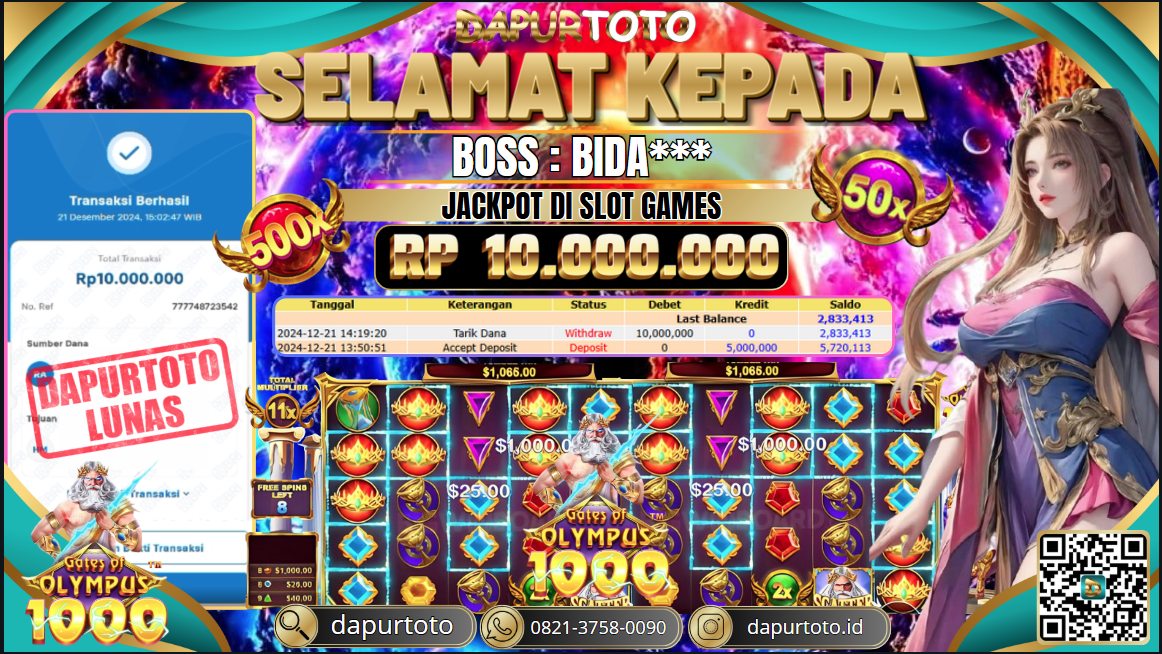Viewport: 1162px width, 654px height.
Task: Tap the WhatsApp phone icon
Action: (x=502, y=627)
